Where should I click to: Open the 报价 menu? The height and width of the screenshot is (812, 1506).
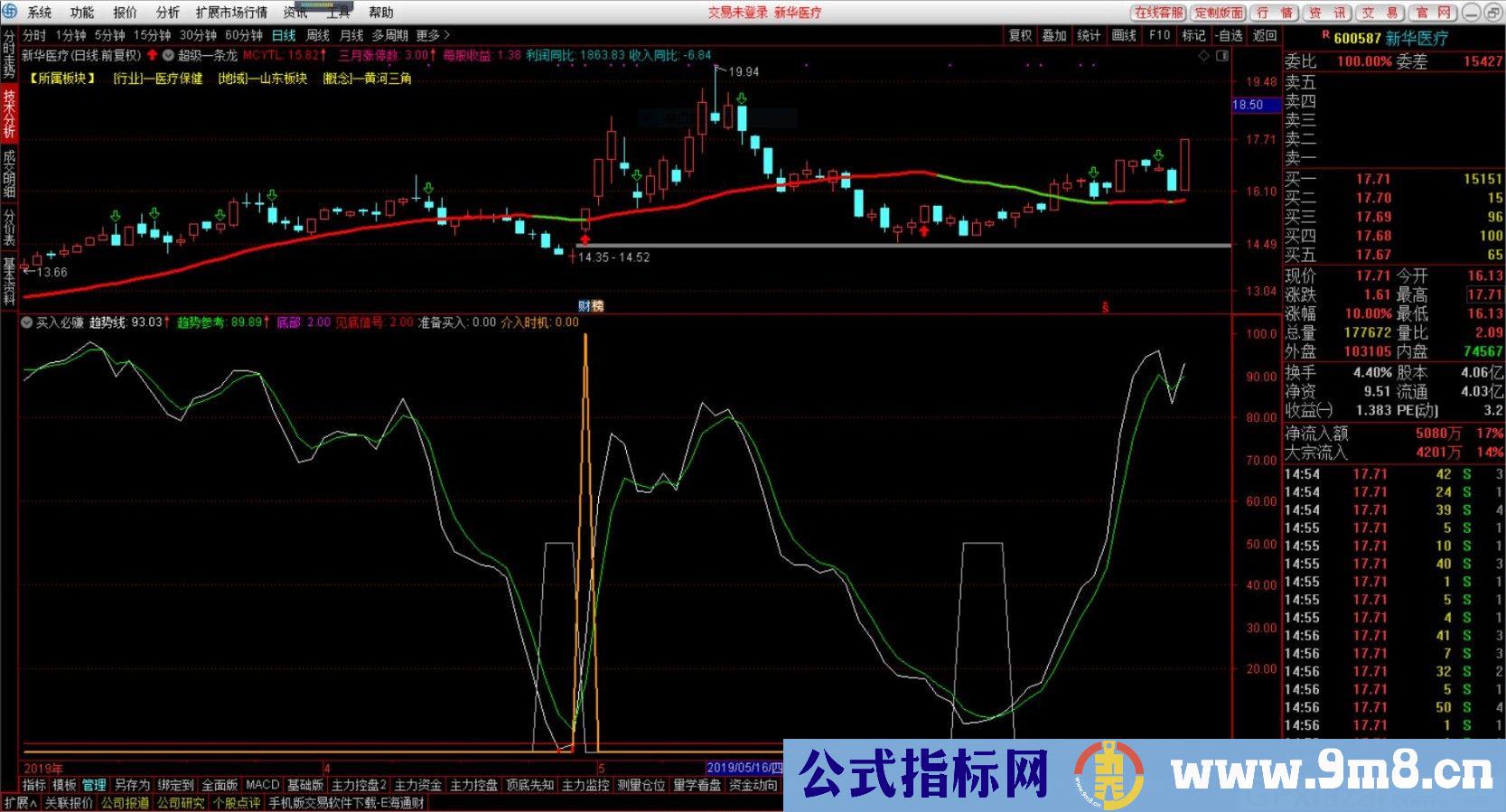coord(126,13)
